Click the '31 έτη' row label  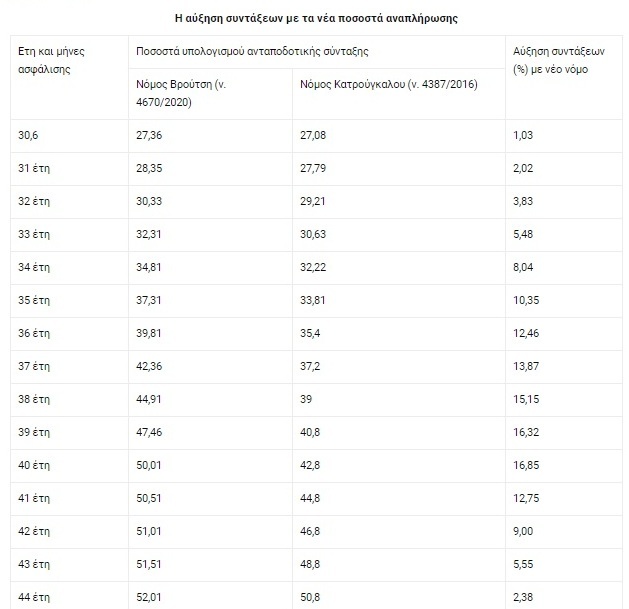pyautogui.click(x=34, y=167)
